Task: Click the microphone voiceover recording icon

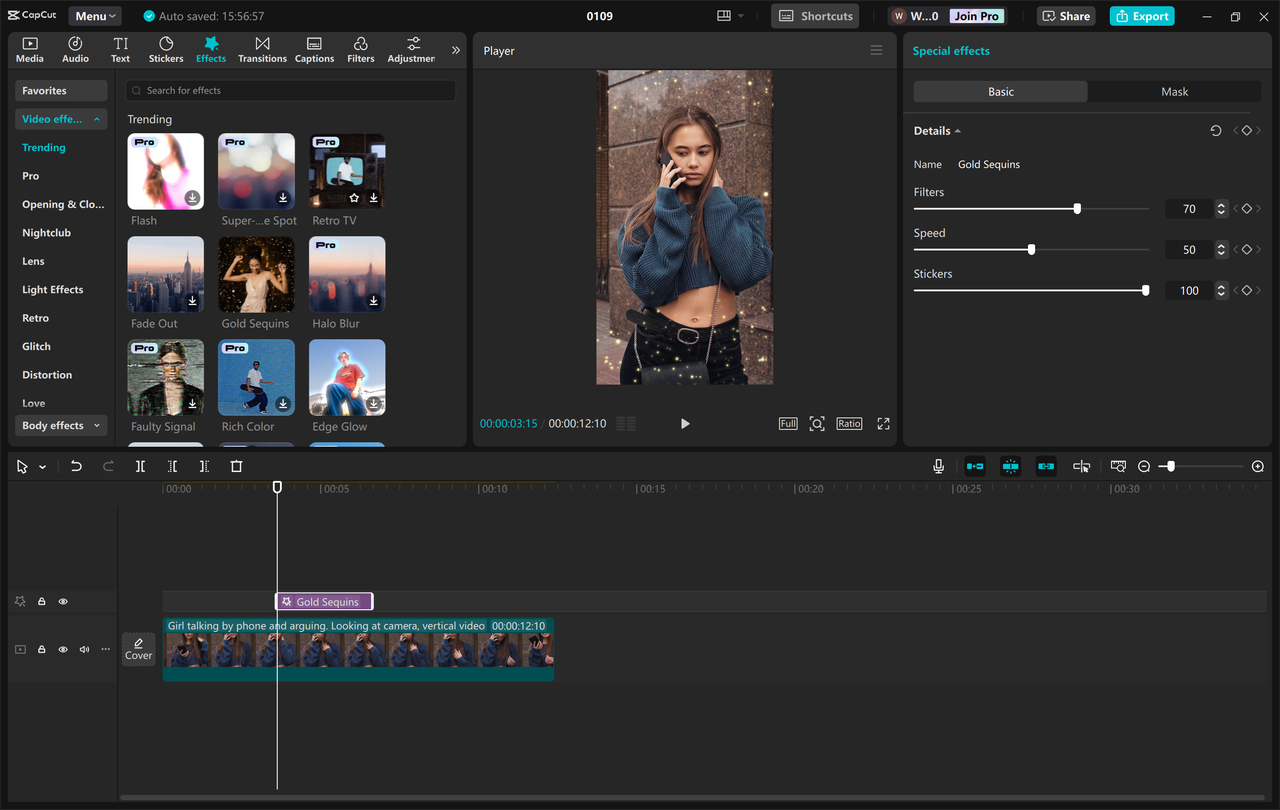Action: [x=938, y=465]
